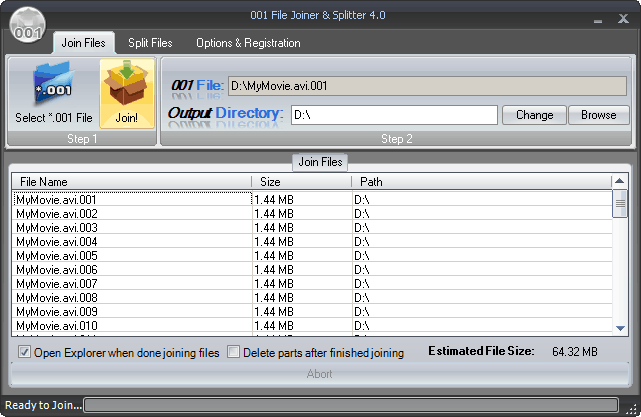Click the Join Files section label above the list

click(320, 162)
